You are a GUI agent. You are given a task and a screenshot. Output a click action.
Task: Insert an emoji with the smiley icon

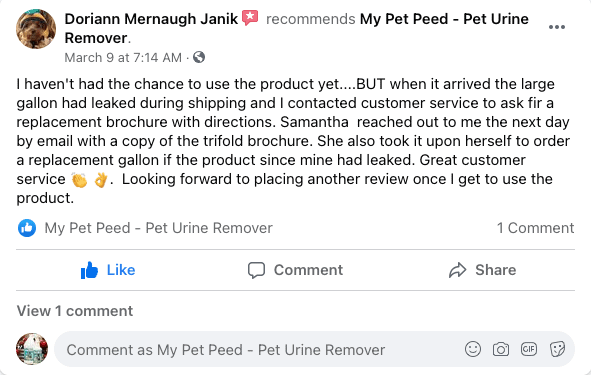click(473, 349)
